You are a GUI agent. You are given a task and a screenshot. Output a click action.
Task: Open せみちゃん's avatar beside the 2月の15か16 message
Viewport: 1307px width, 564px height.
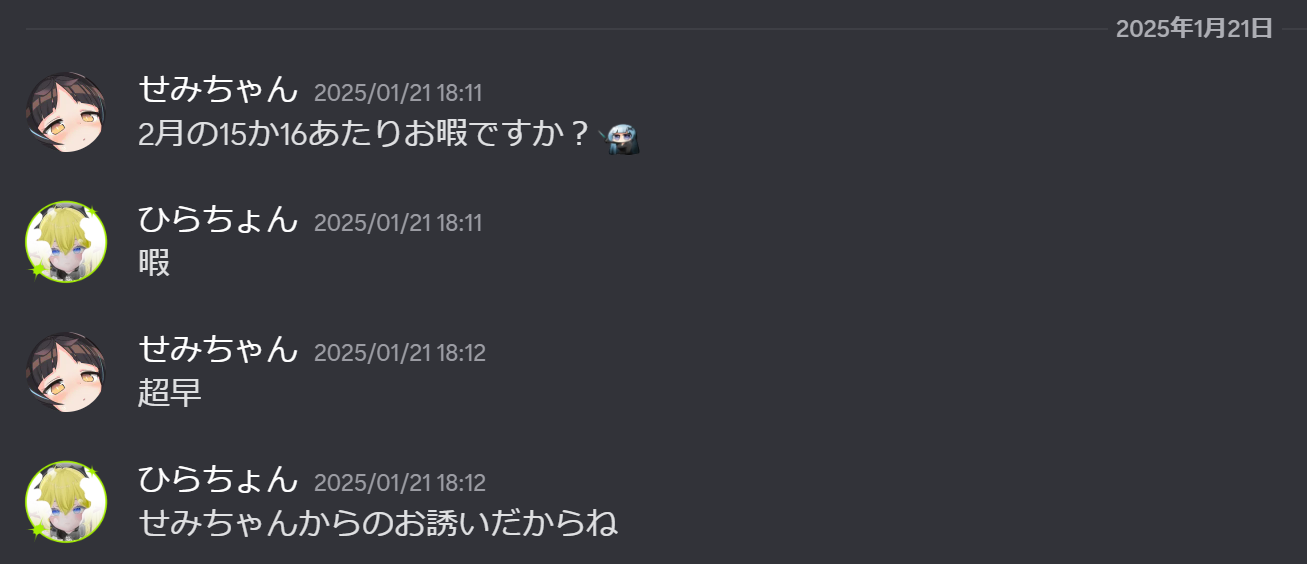66,112
